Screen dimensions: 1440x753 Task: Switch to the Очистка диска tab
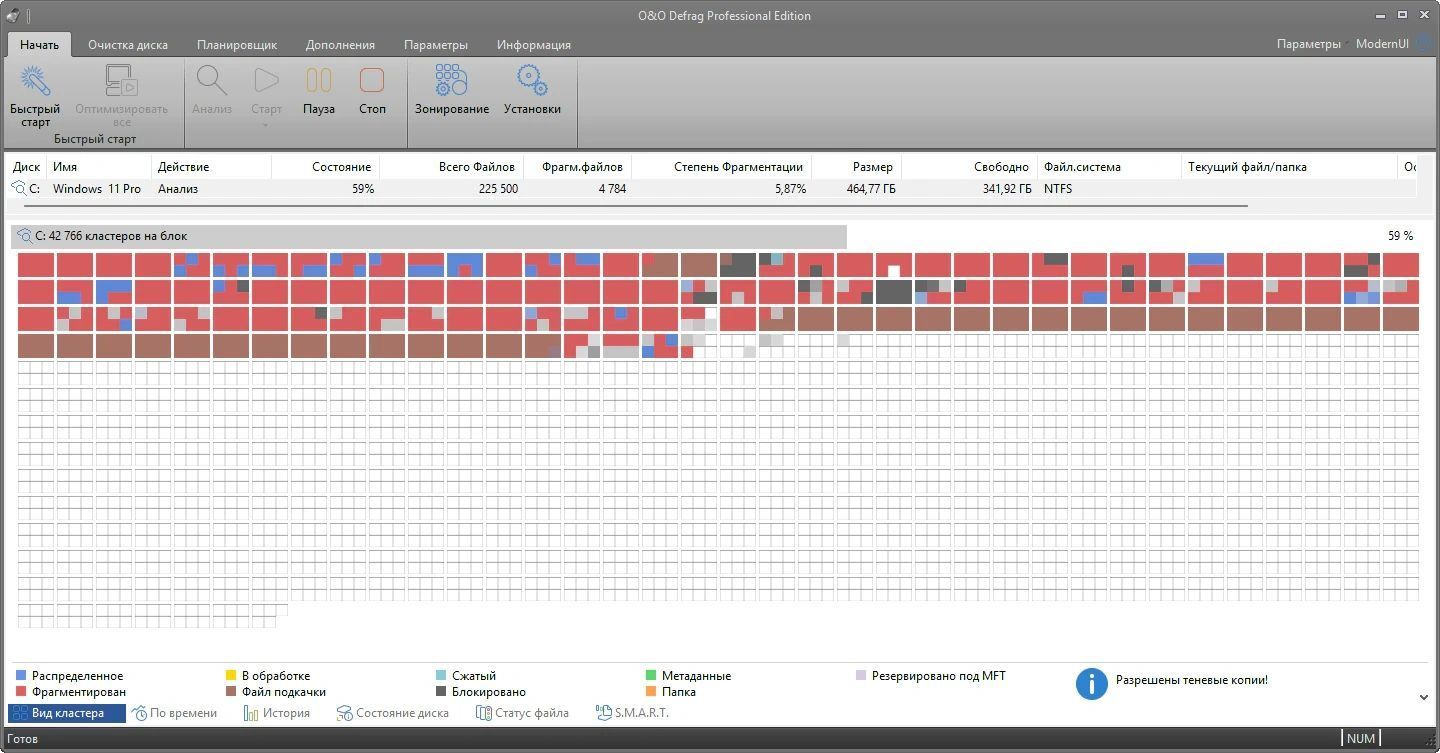[128, 45]
